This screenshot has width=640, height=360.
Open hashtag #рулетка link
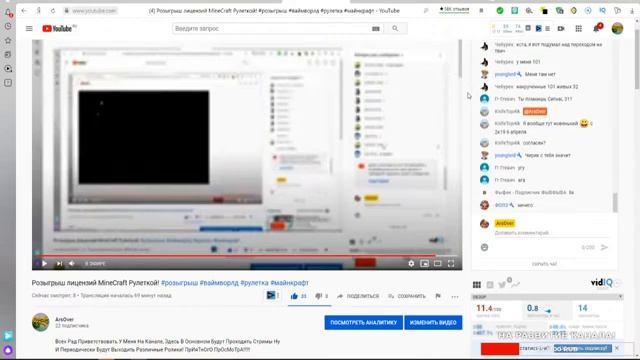click(254, 283)
